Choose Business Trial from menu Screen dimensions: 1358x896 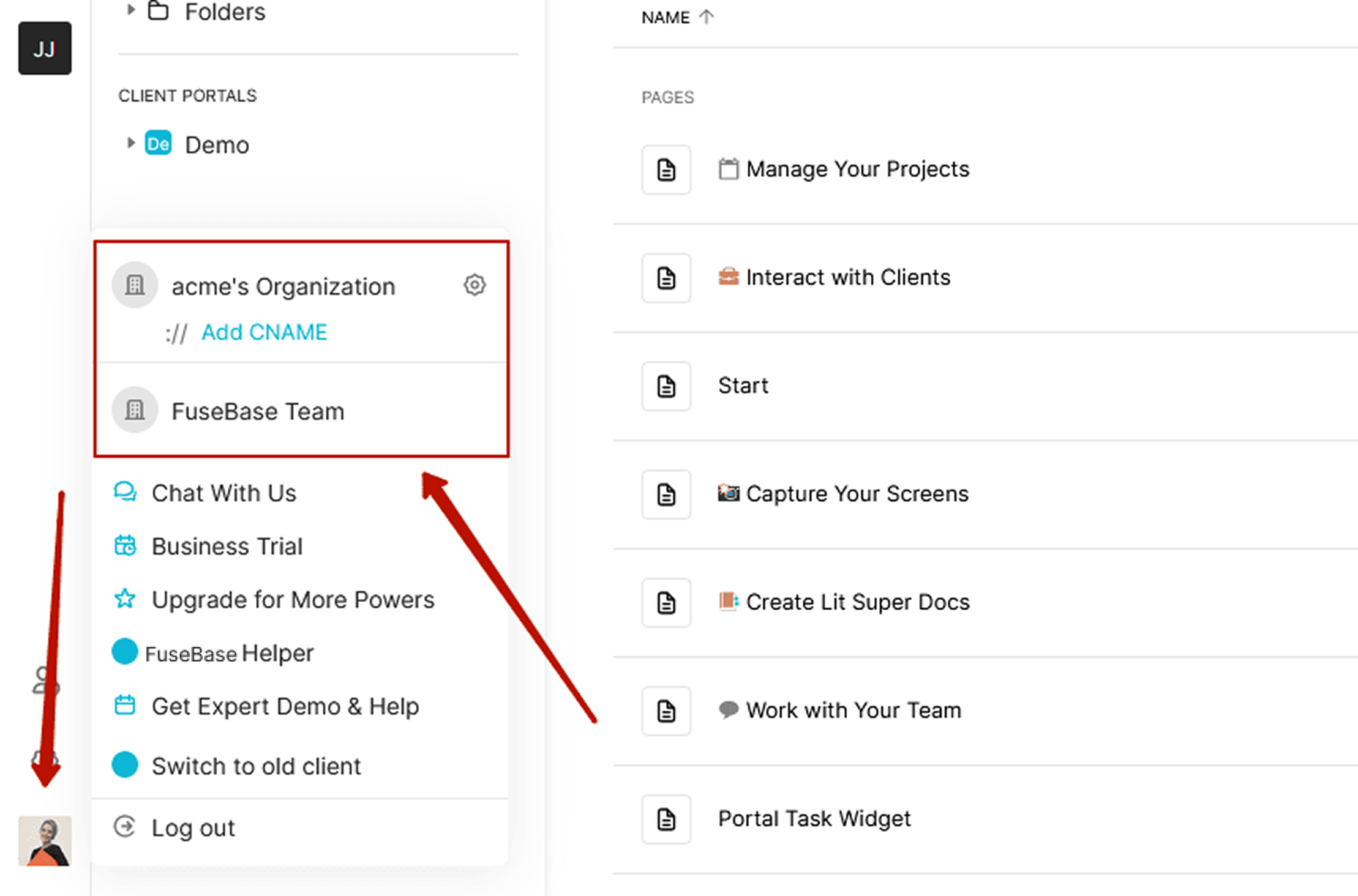click(x=227, y=547)
